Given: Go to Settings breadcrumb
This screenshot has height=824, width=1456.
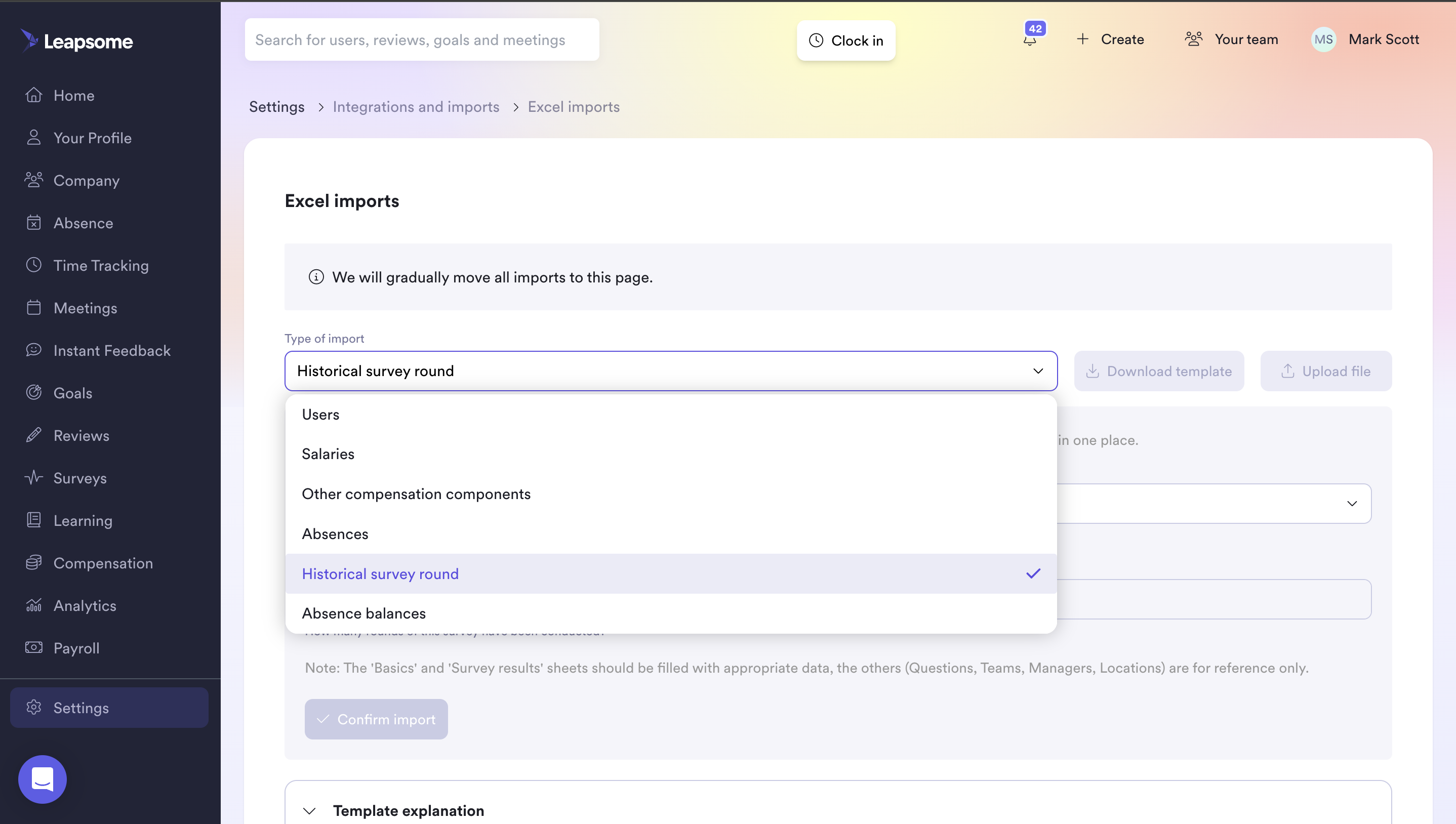Looking at the screenshot, I should tap(277, 107).
